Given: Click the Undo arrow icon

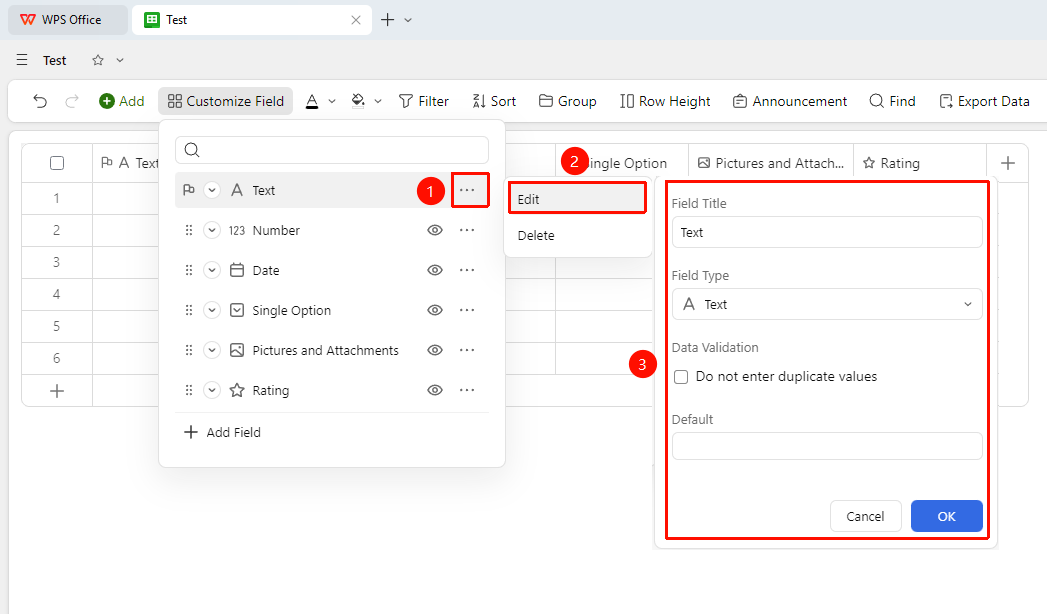Looking at the screenshot, I should pos(40,101).
